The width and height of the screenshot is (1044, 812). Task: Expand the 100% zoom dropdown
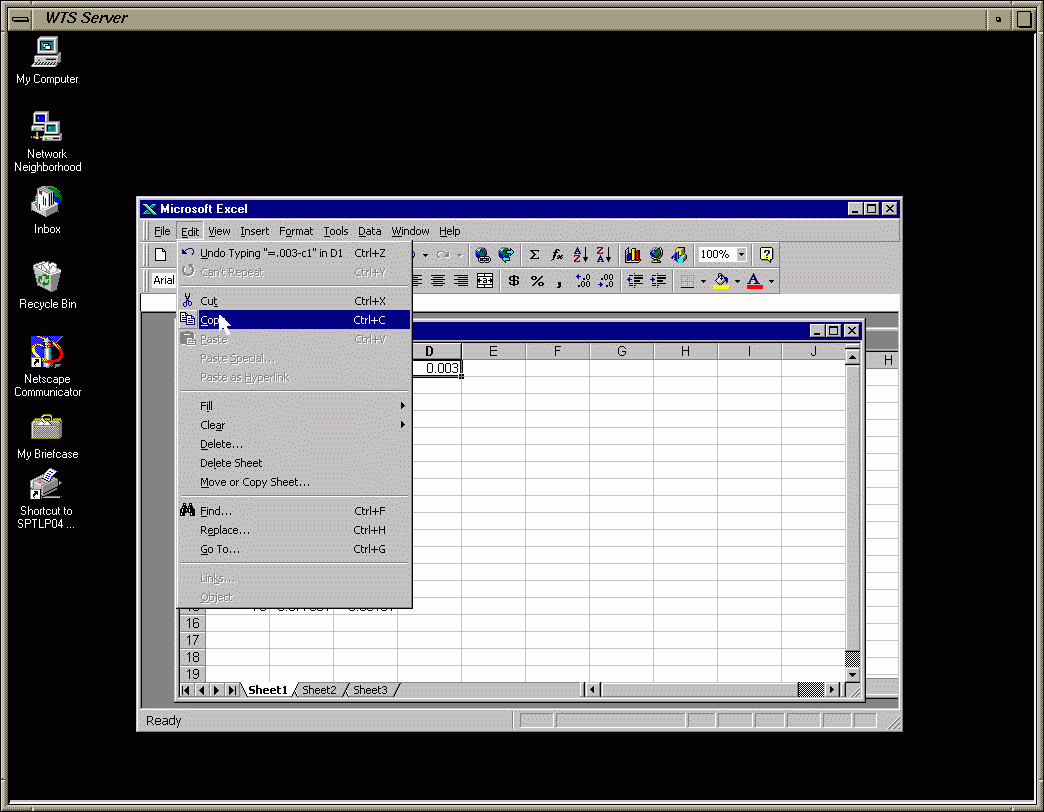point(742,255)
